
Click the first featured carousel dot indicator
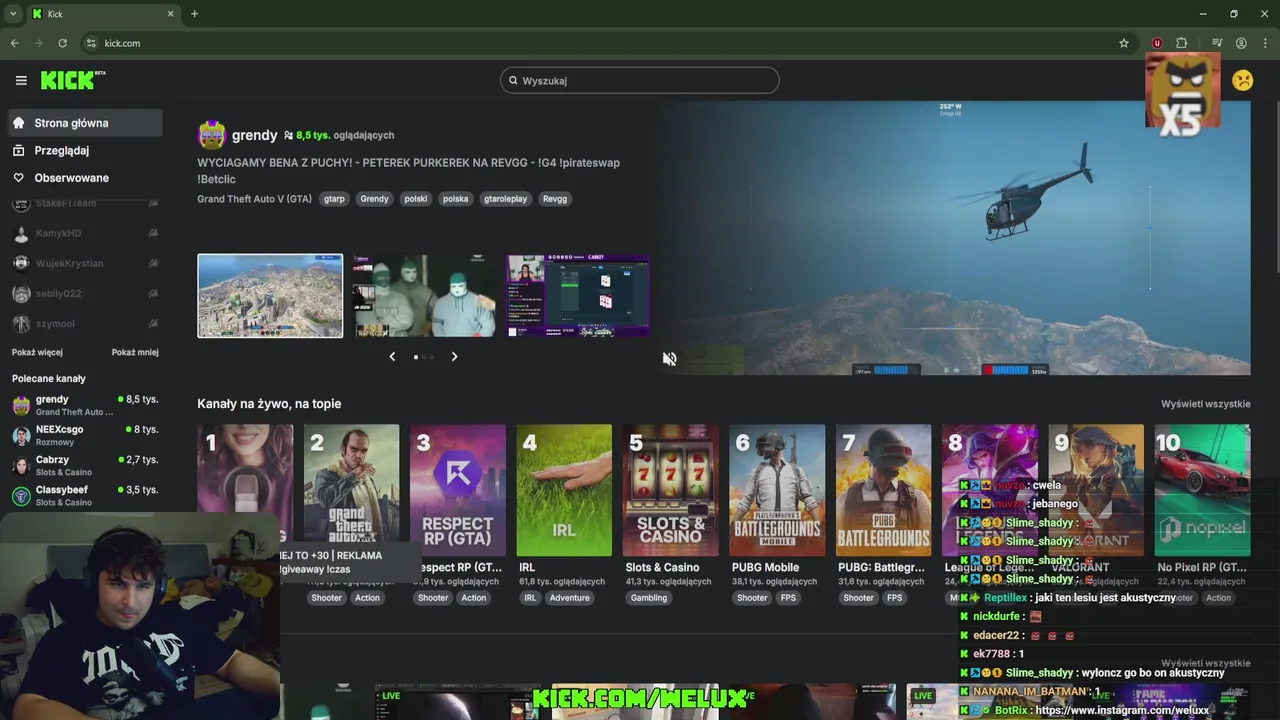(416, 357)
